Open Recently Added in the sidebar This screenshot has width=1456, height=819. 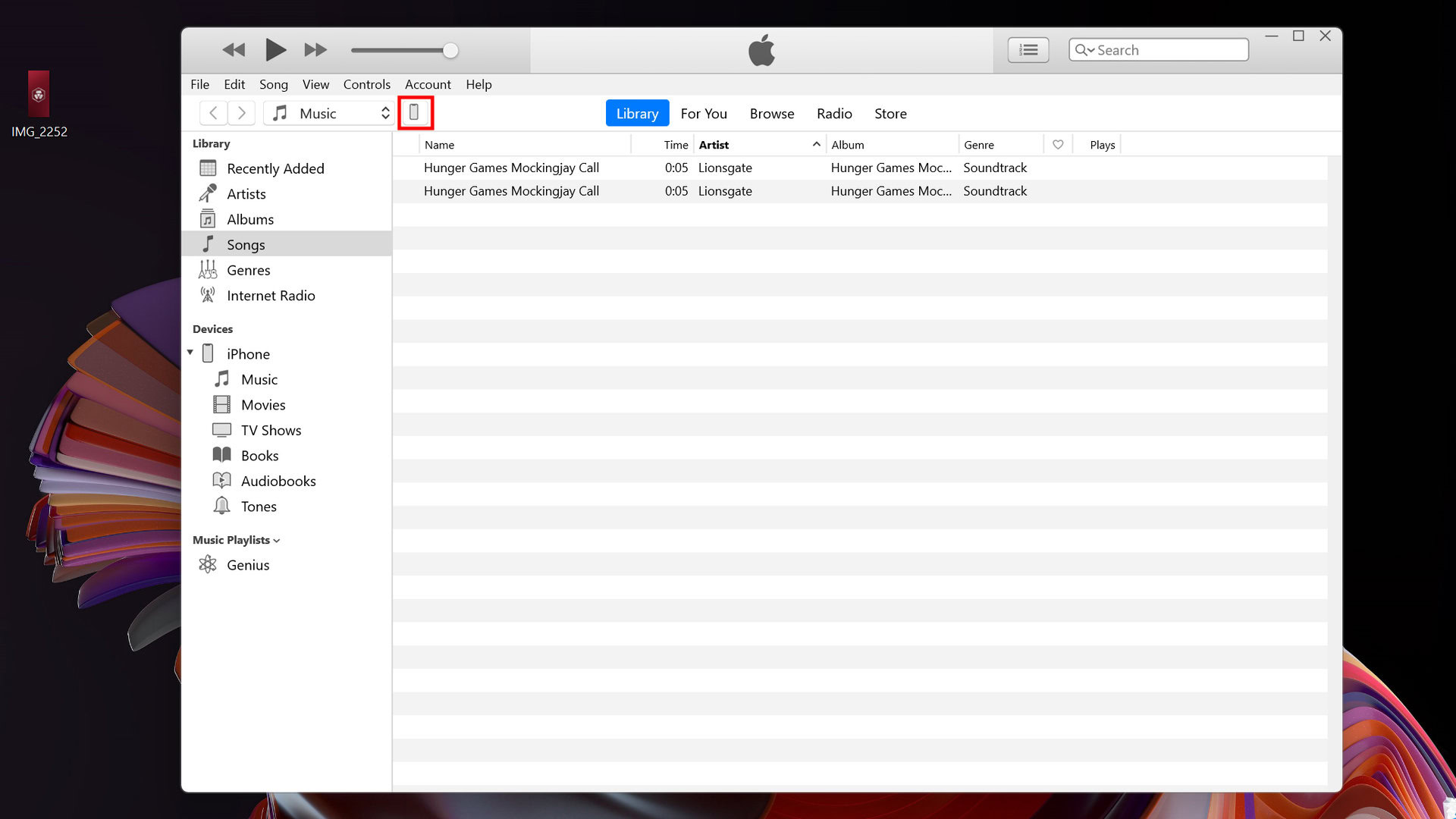(275, 168)
